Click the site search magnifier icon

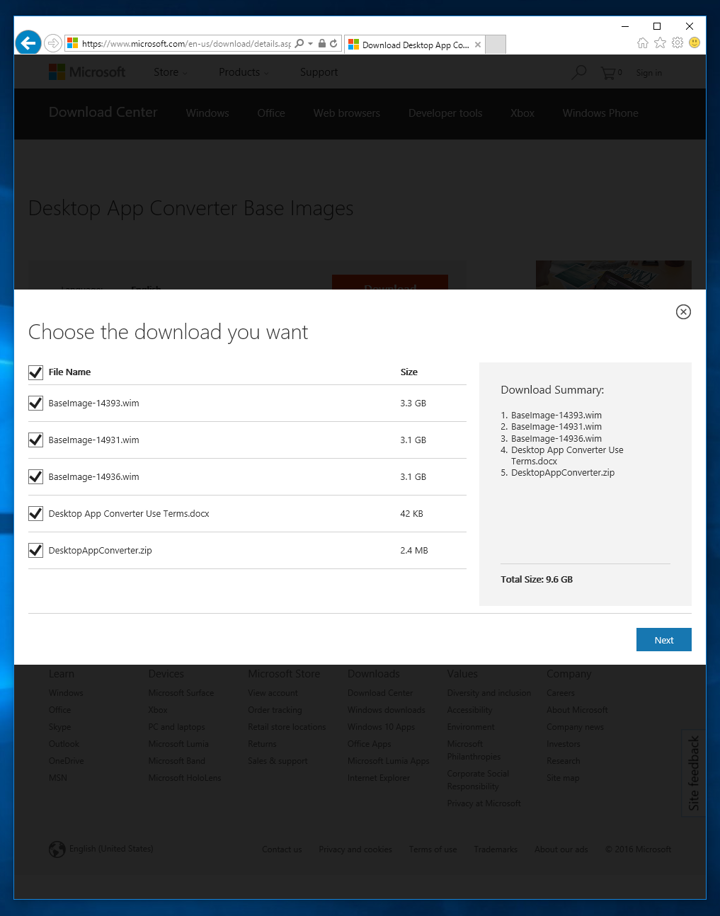(579, 72)
